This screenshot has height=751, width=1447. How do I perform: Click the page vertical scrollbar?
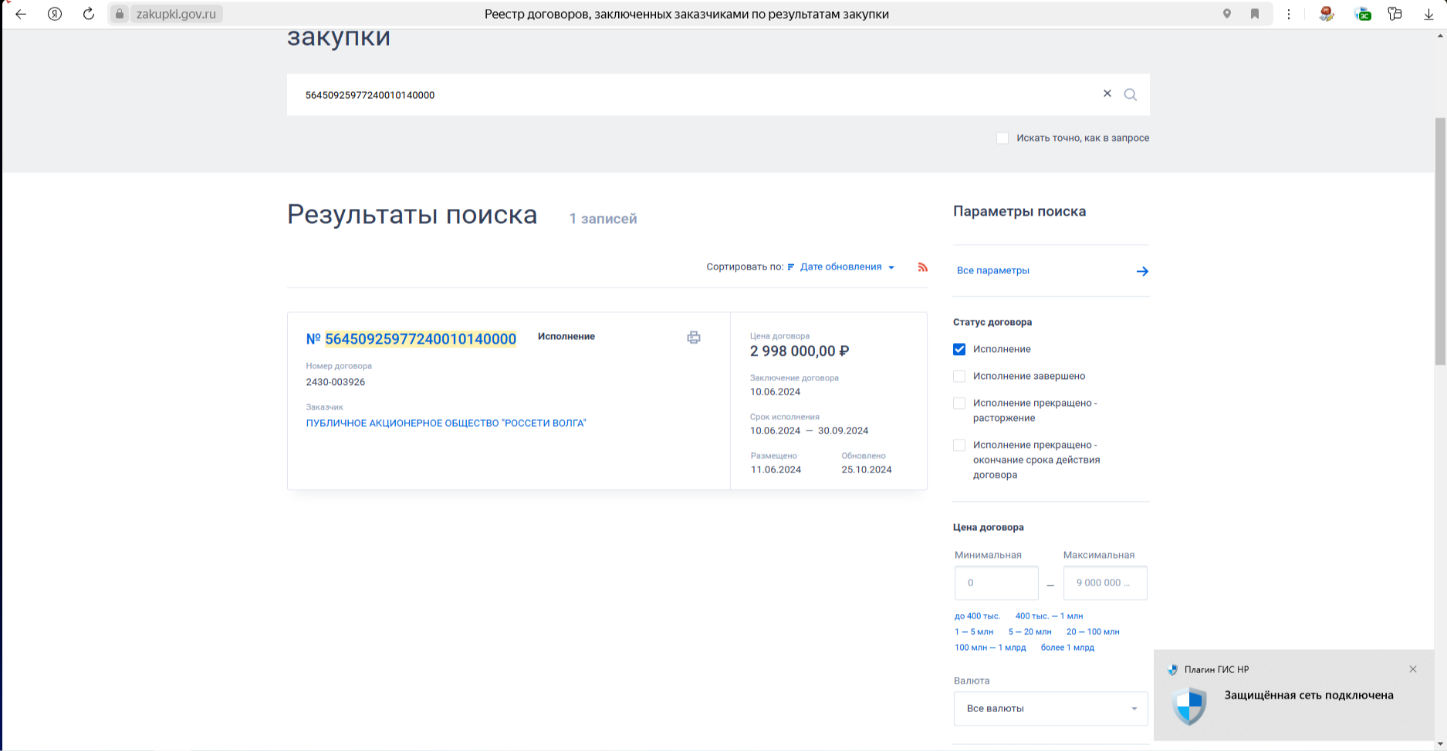[x=1440, y=240]
